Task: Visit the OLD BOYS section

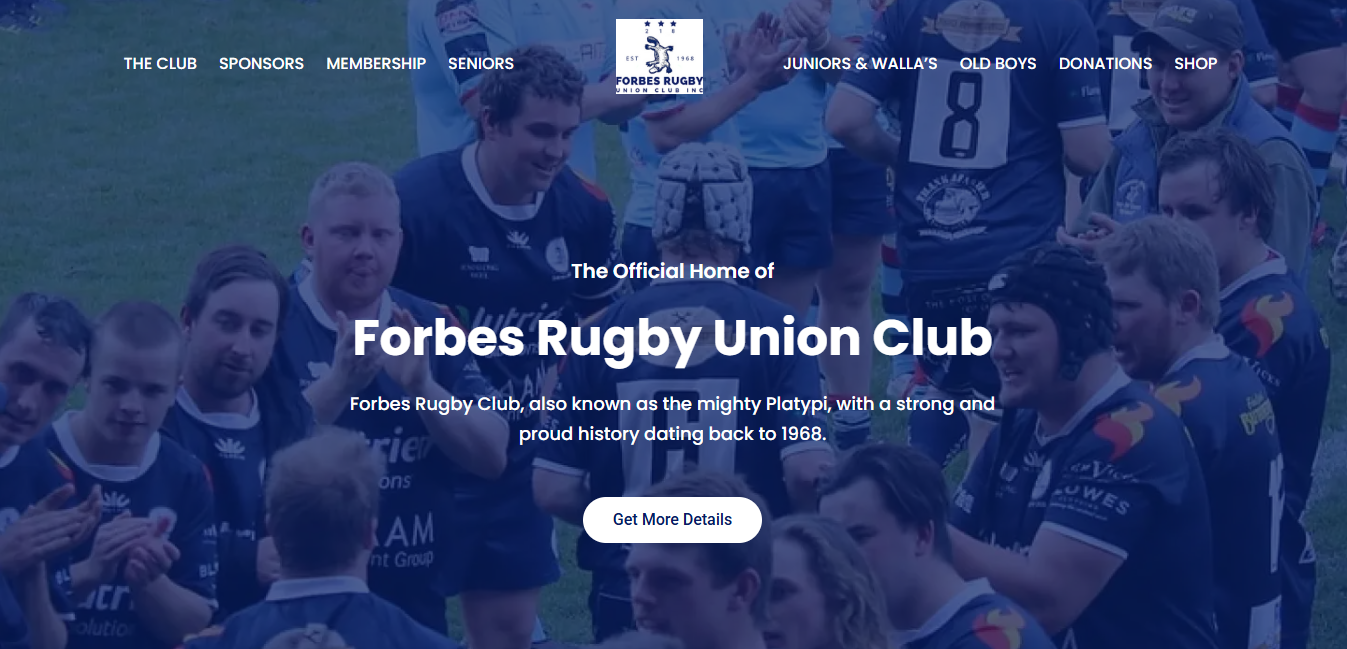Action: pos(998,63)
